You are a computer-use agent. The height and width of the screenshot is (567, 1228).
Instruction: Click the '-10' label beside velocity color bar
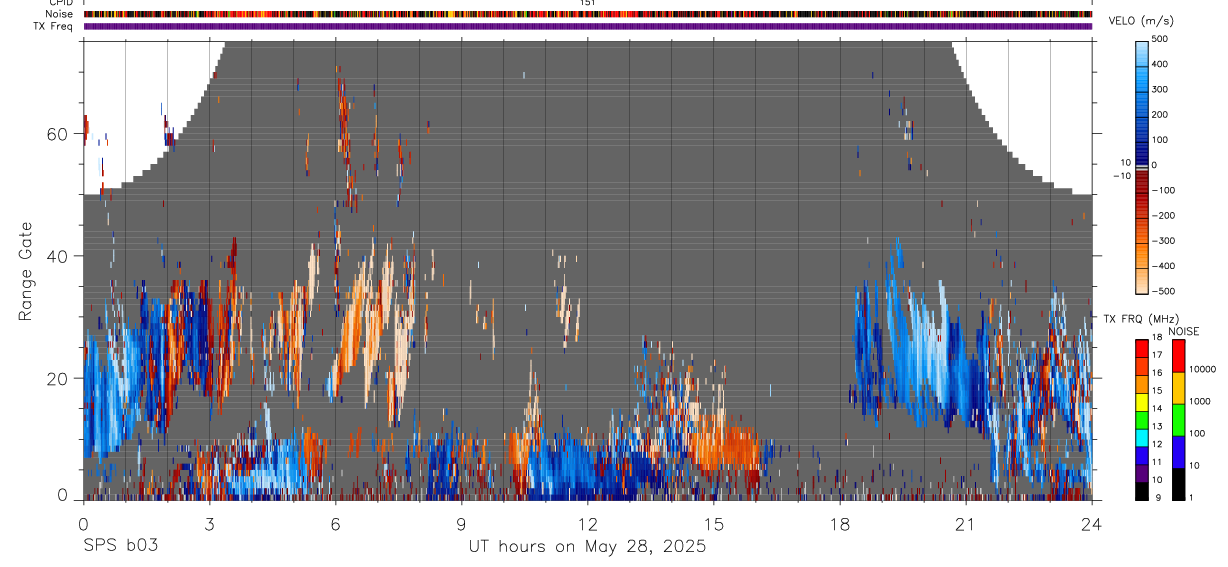click(1123, 176)
